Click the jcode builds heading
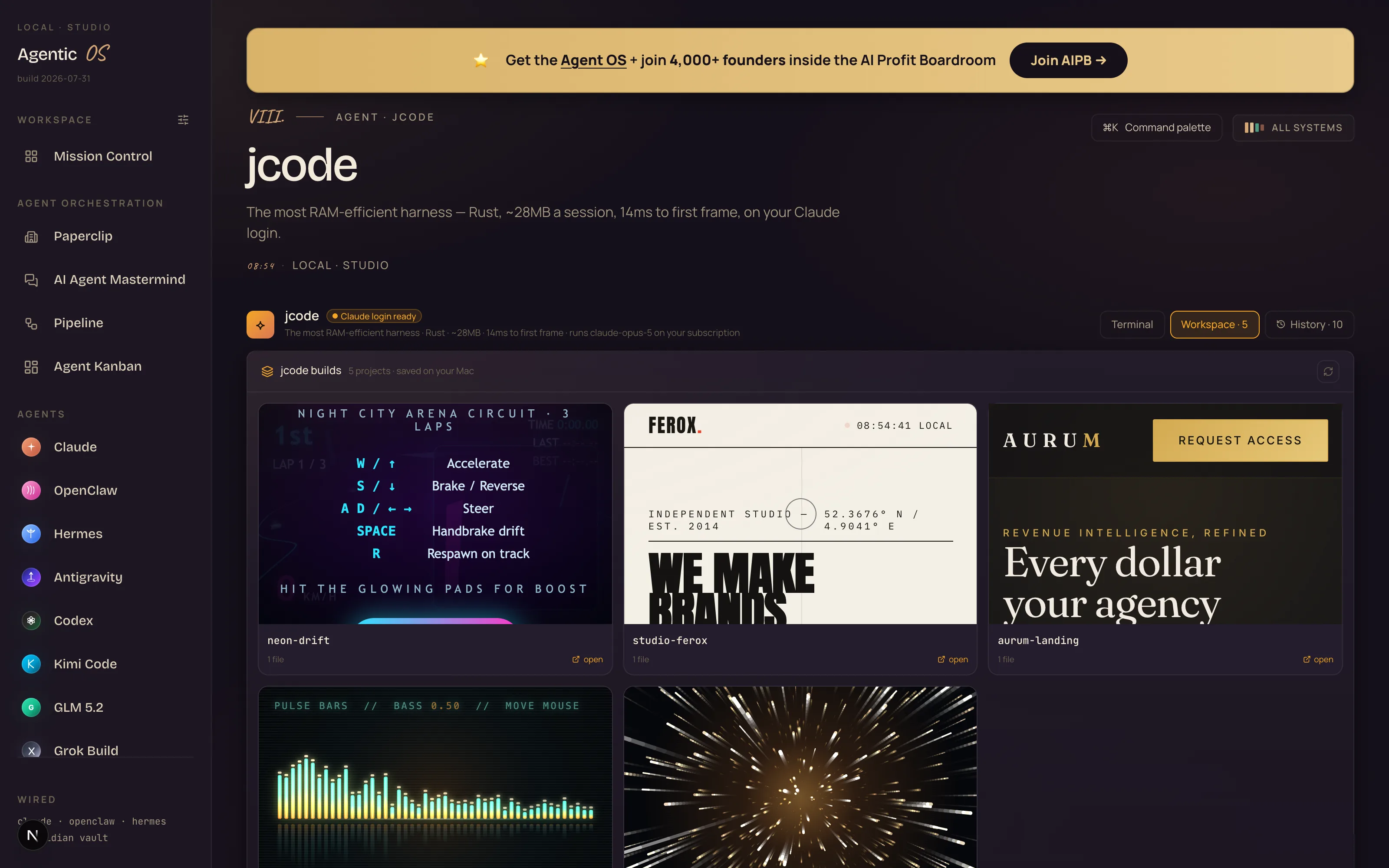The width and height of the screenshot is (1389, 868). tap(310, 371)
